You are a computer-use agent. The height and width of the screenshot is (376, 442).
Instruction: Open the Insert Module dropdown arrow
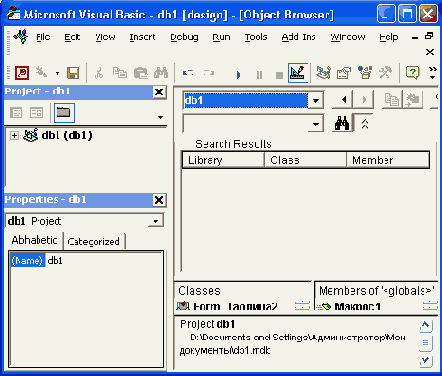coord(57,73)
